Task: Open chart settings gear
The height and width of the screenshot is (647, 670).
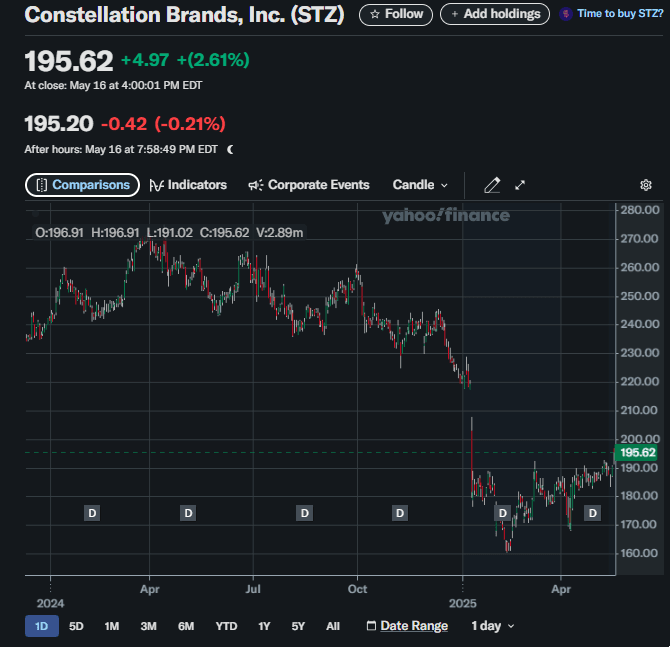Action: pyautogui.click(x=646, y=185)
